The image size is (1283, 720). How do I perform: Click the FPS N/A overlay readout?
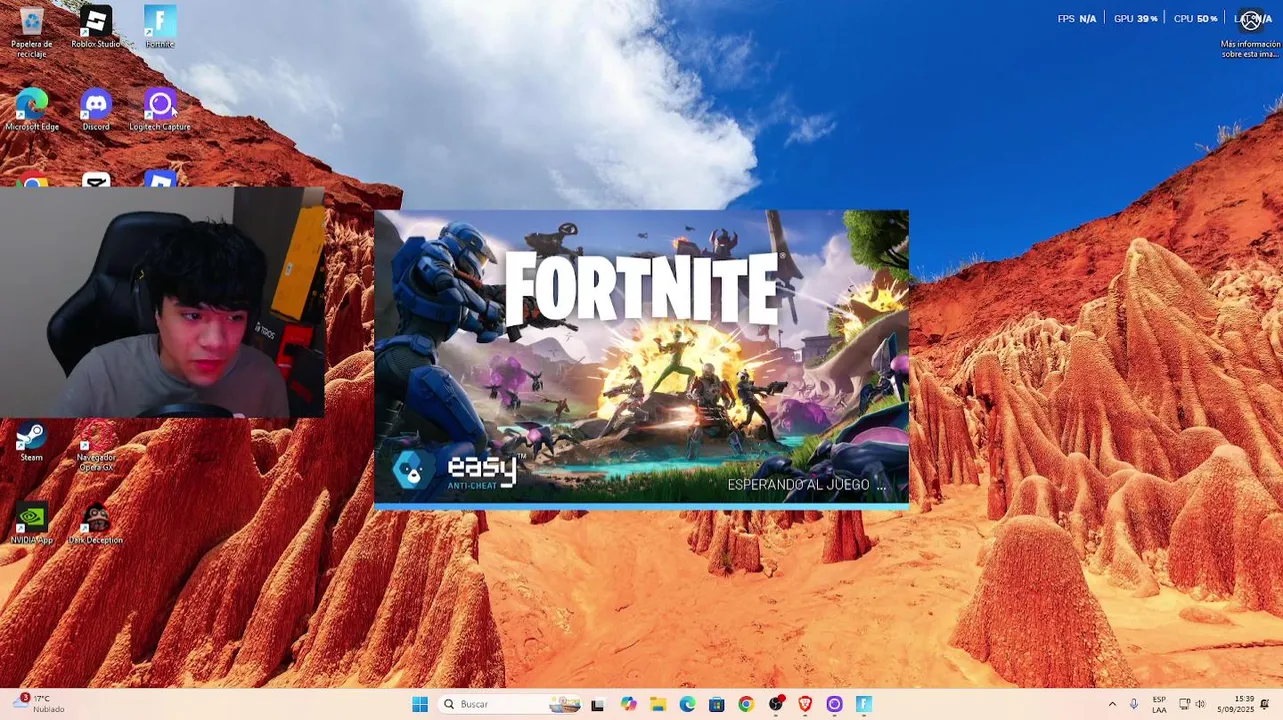[1076, 19]
